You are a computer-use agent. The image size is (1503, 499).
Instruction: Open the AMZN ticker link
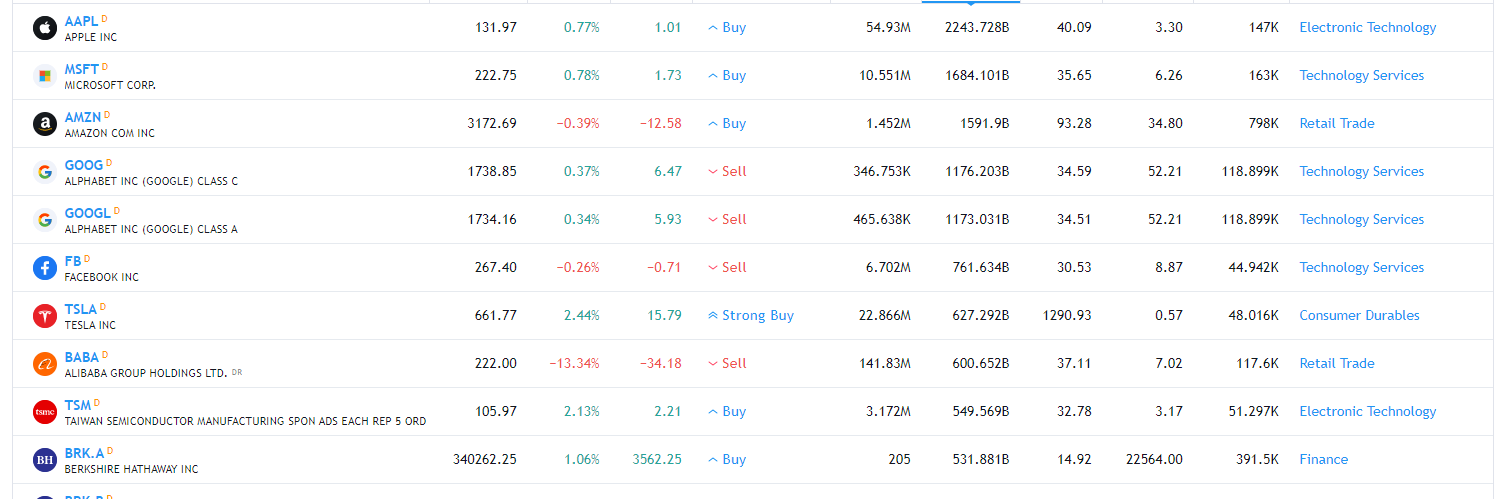[x=83, y=117]
